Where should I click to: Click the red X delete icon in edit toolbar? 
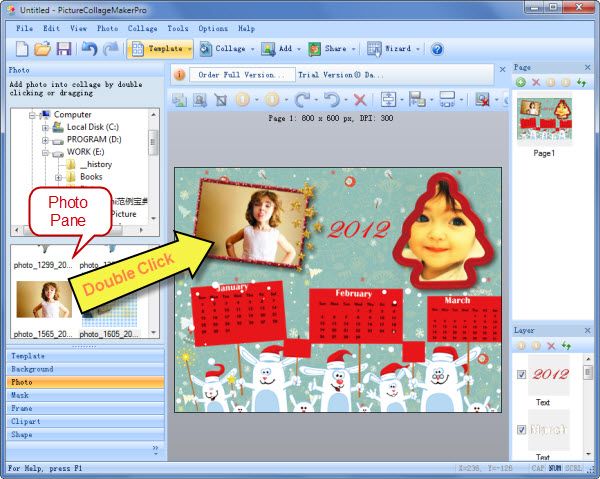(360, 100)
